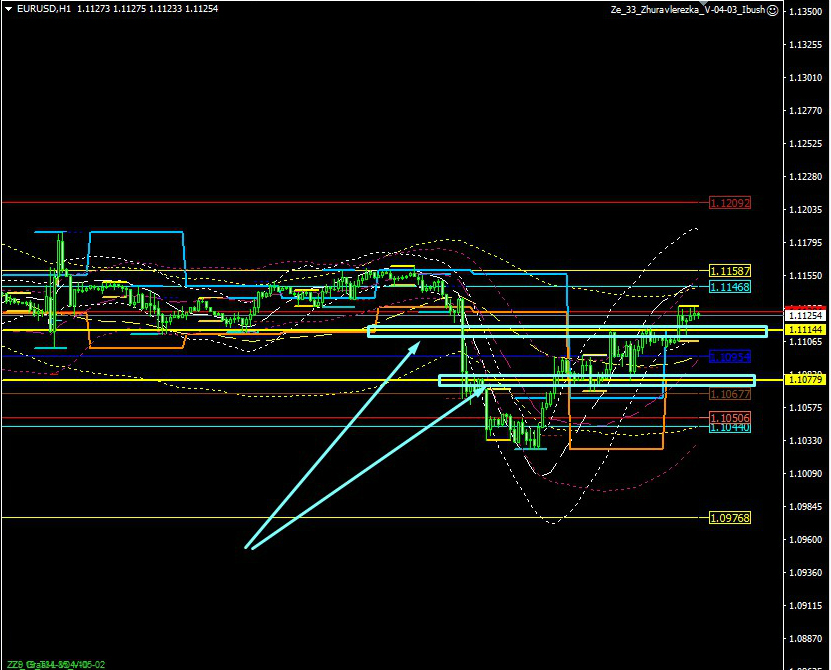Click the Ze_33_Zhuravlerezka expert advisor name
Screen dimensions: 831x670
pyautogui.click(x=688, y=9)
